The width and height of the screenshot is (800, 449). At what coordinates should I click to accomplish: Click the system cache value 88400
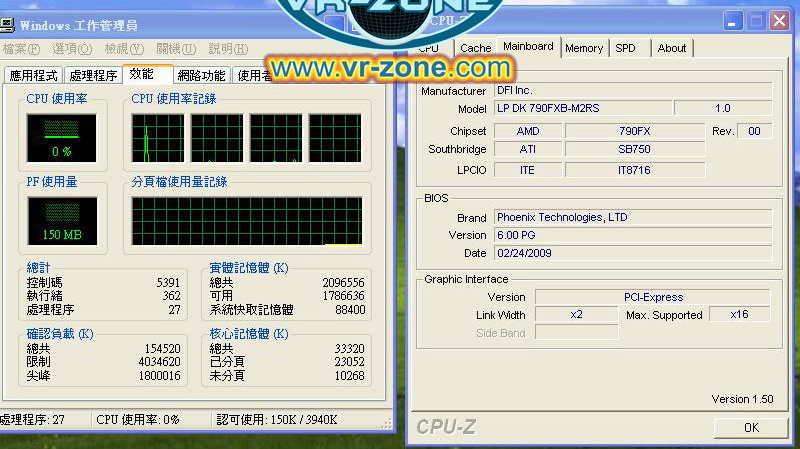[350, 310]
